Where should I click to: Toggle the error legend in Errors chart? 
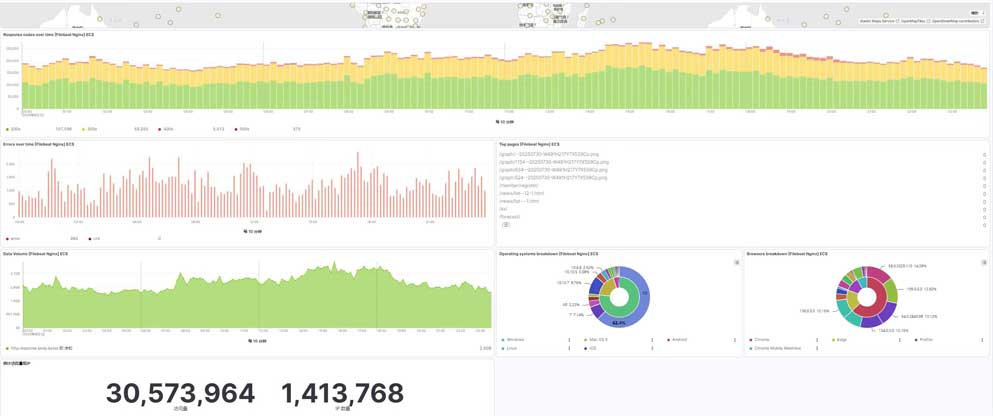(x=14, y=239)
